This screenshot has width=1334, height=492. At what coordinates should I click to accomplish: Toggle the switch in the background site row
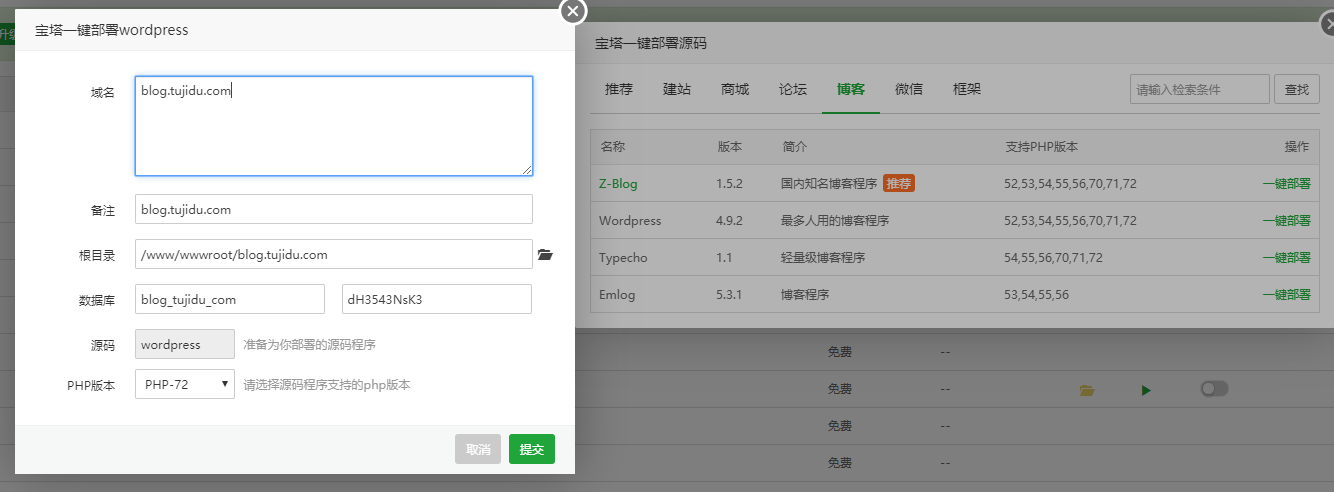[1214, 388]
